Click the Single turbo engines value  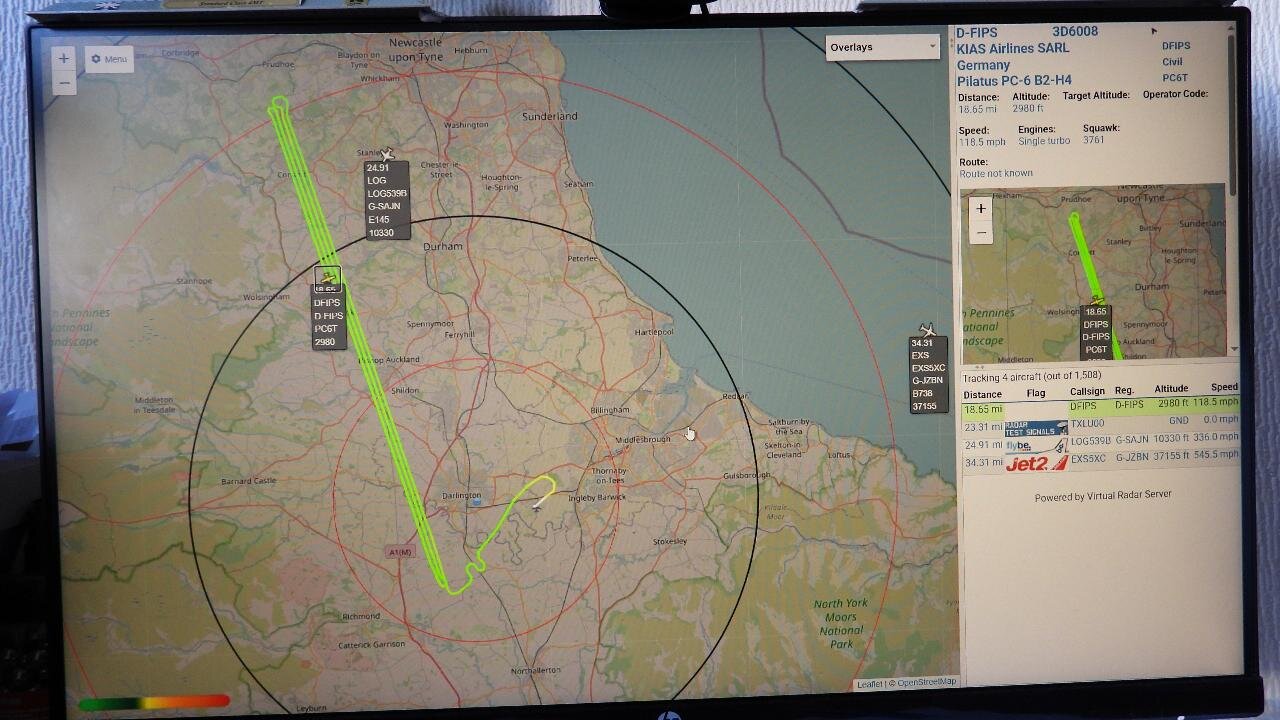click(1044, 141)
